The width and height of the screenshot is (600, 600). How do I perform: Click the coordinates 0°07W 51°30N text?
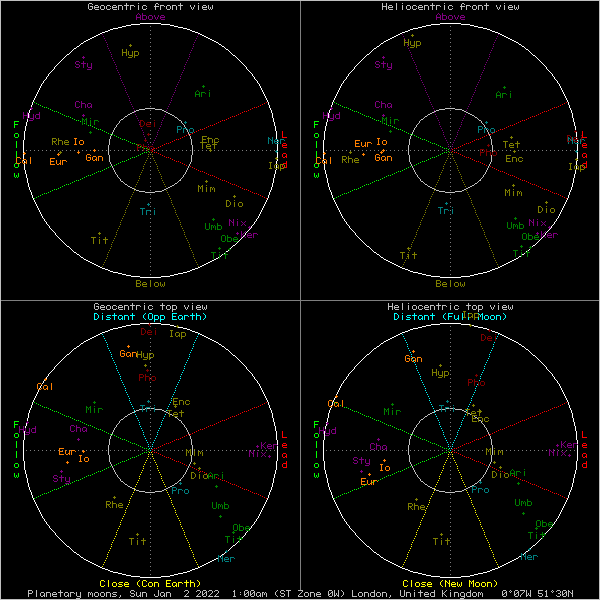537,593
